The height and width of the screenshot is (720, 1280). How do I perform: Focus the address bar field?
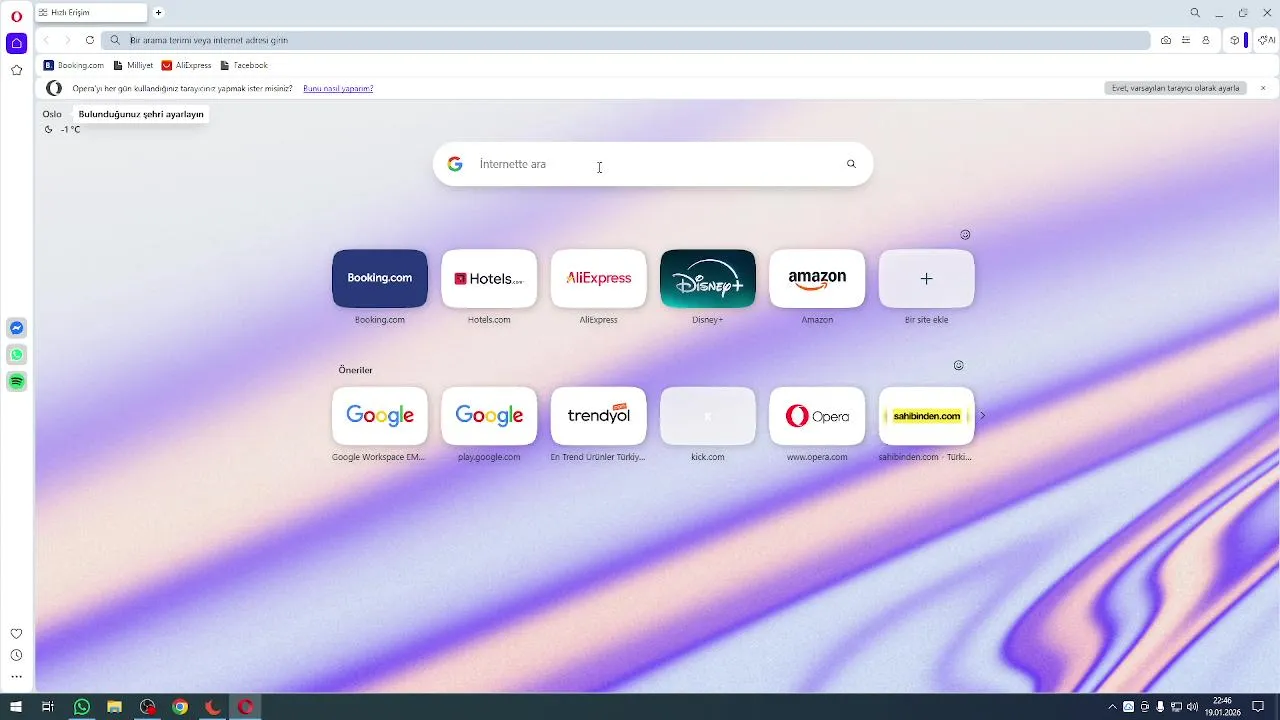coord(626,40)
